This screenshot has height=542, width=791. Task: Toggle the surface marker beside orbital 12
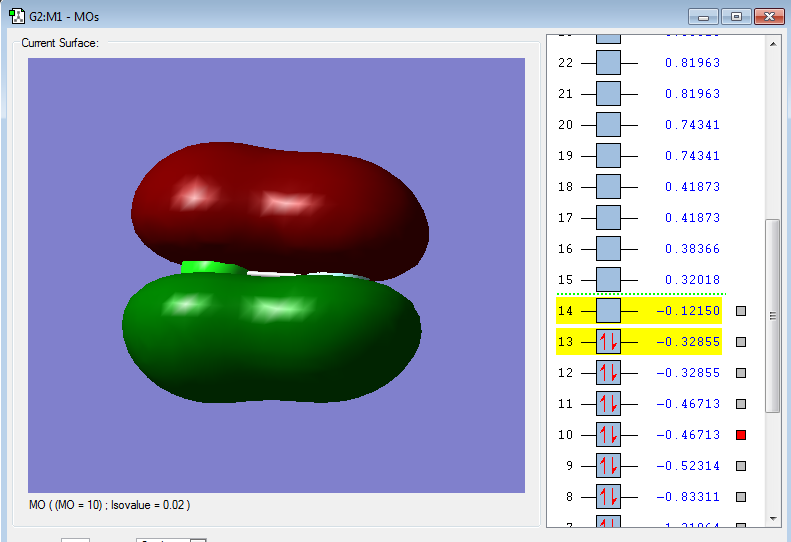click(741, 373)
